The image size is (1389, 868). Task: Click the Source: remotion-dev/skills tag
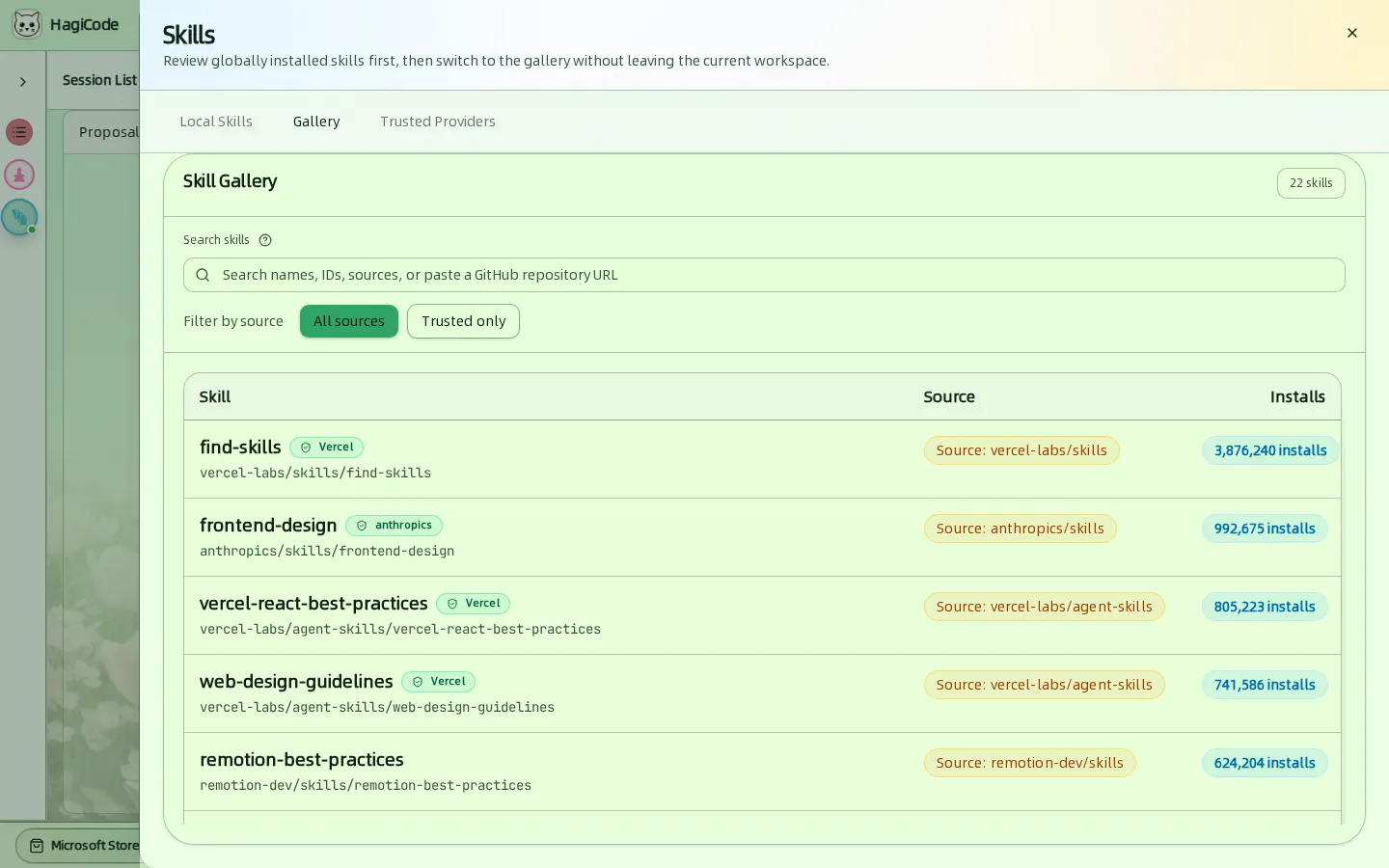click(1030, 763)
